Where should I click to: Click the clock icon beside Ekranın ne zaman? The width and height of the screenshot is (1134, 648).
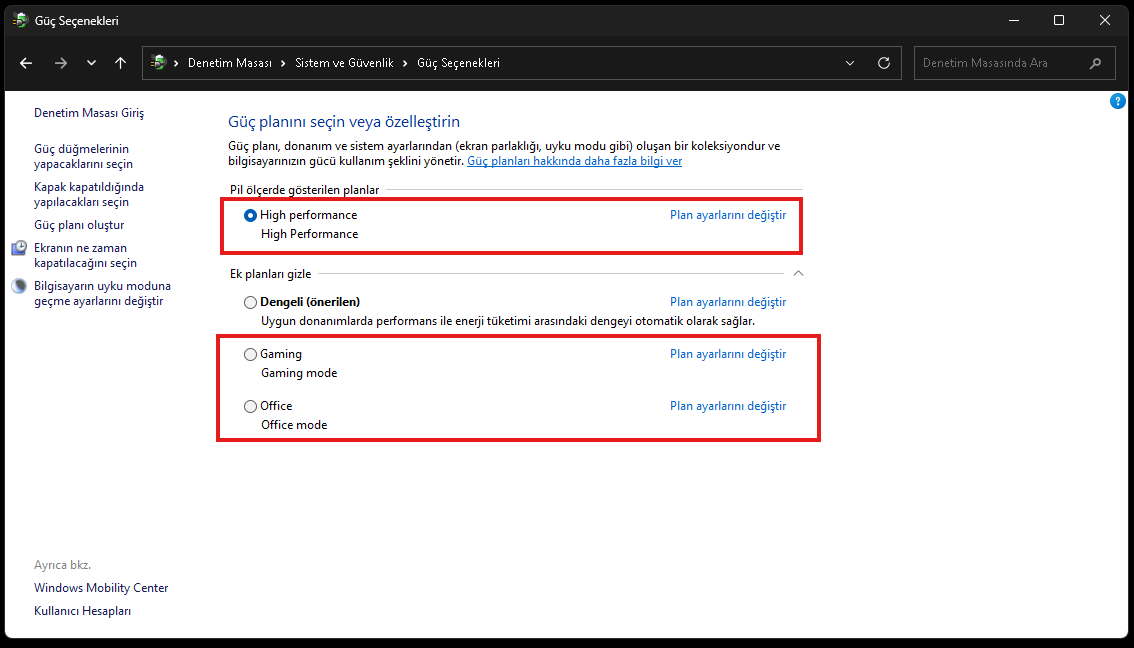20,249
